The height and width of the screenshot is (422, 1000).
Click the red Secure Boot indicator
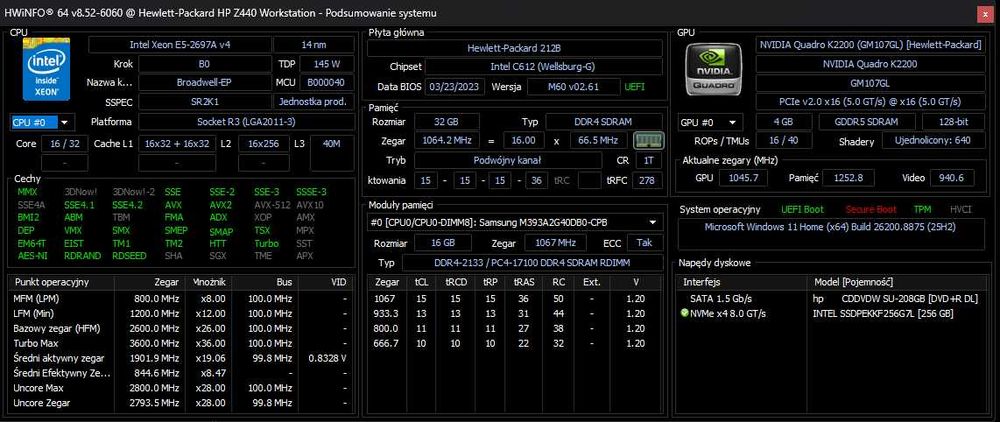click(x=871, y=209)
